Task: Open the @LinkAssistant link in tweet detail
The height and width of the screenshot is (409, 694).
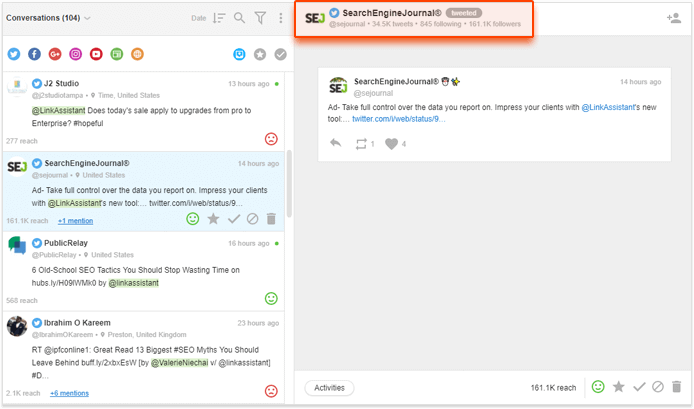Action: click(x=608, y=107)
